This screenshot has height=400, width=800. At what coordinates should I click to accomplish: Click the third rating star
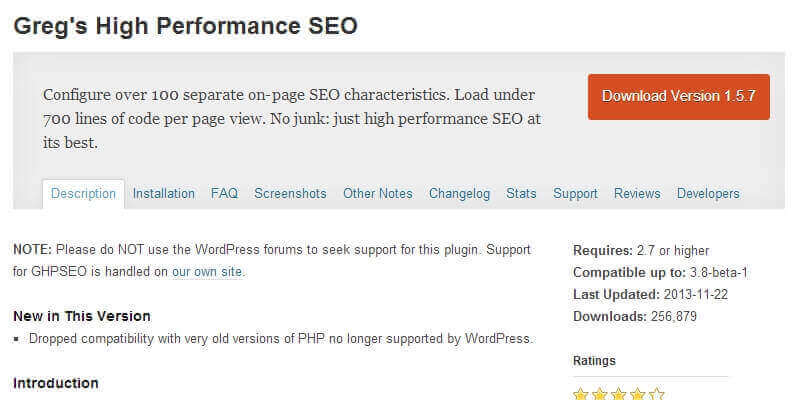[x=619, y=394]
